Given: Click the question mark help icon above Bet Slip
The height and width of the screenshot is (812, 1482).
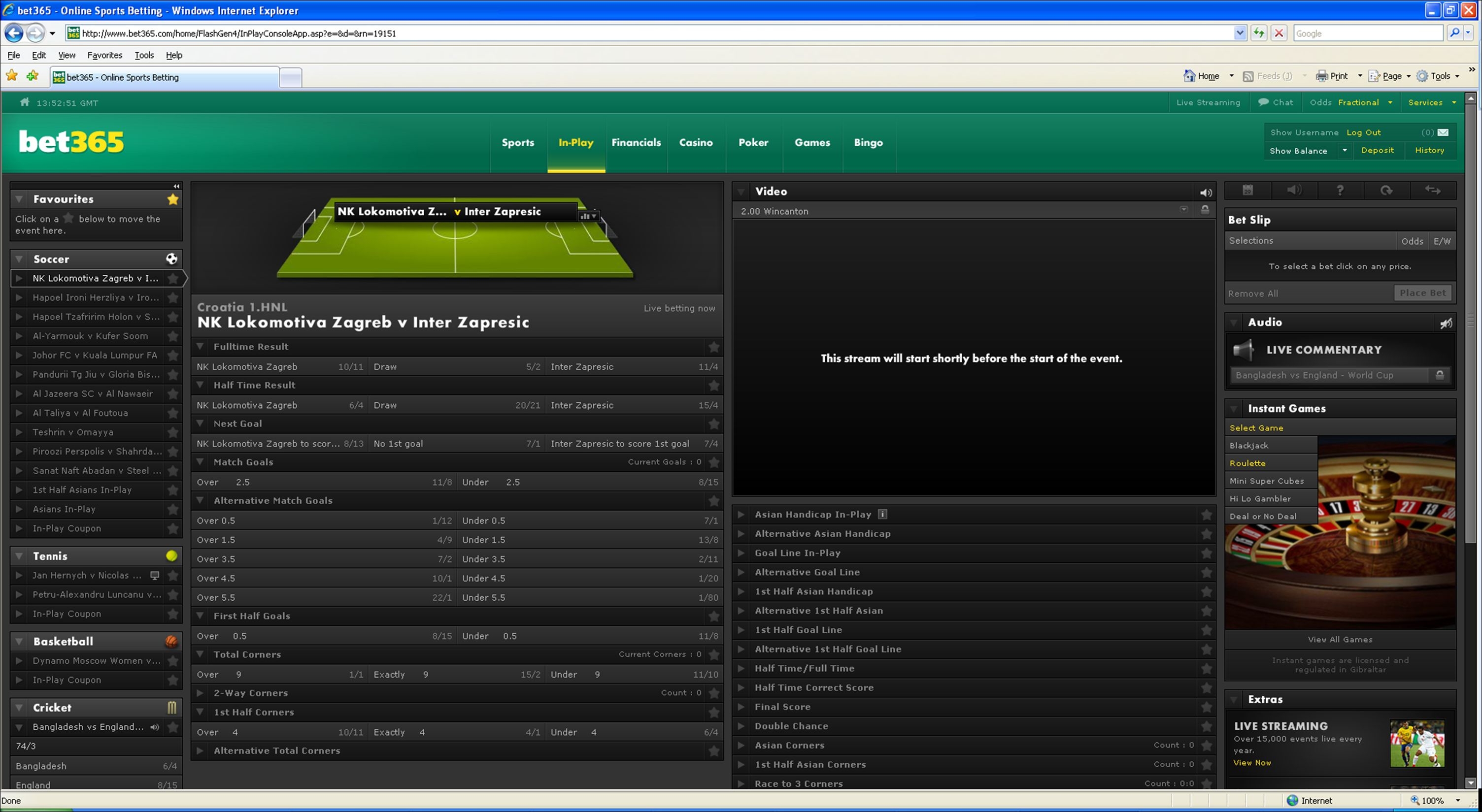Looking at the screenshot, I should (x=1340, y=191).
